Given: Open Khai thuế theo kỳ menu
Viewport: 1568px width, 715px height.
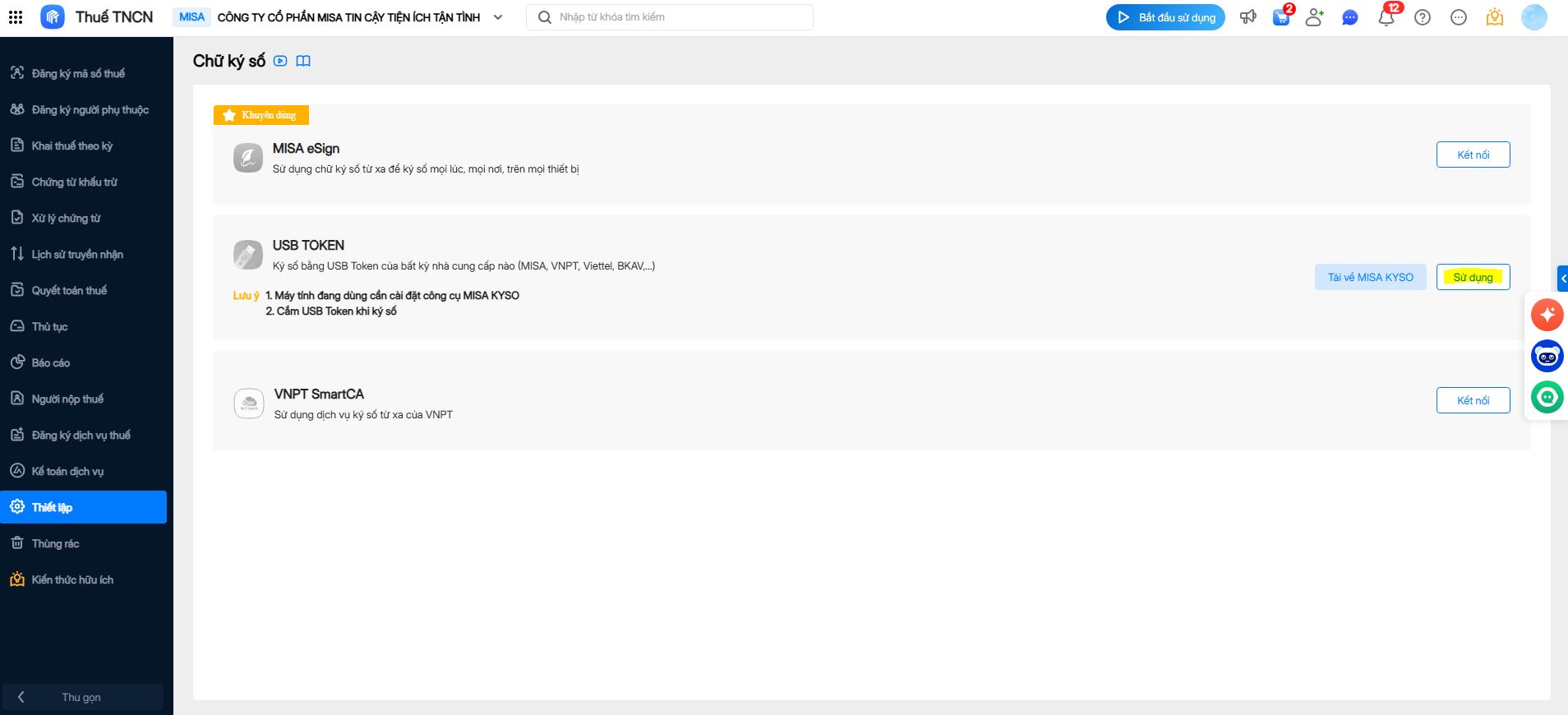Looking at the screenshot, I should tap(72, 146).
